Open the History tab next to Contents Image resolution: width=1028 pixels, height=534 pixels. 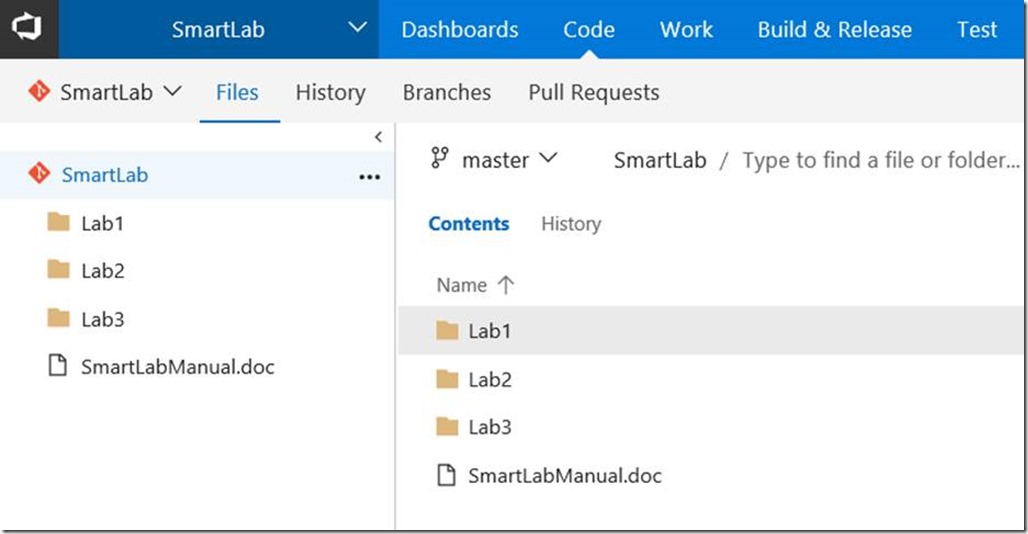click(570, 224)
